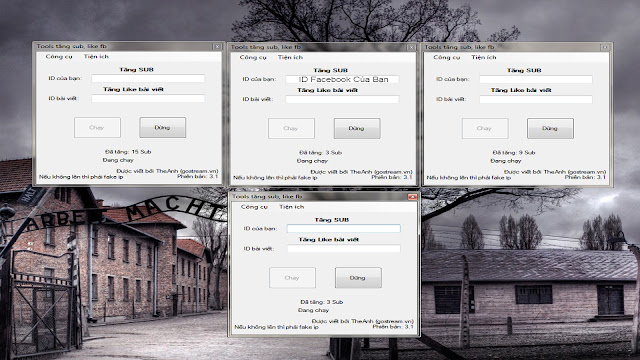The width and height of the screenshot is (640, 360).
Task: Close the window showing 15 Sub
Action: [217, 47]
